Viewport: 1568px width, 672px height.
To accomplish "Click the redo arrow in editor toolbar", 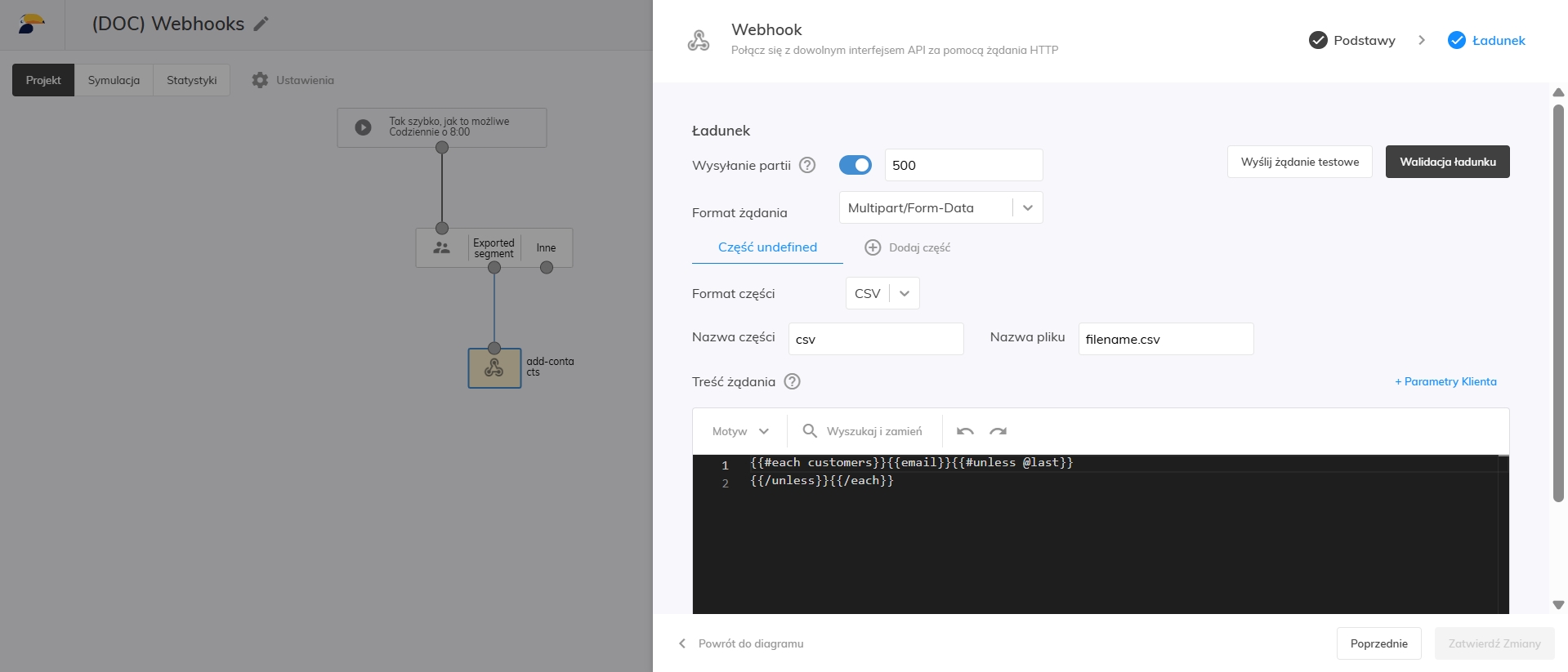I will point(998,431).
